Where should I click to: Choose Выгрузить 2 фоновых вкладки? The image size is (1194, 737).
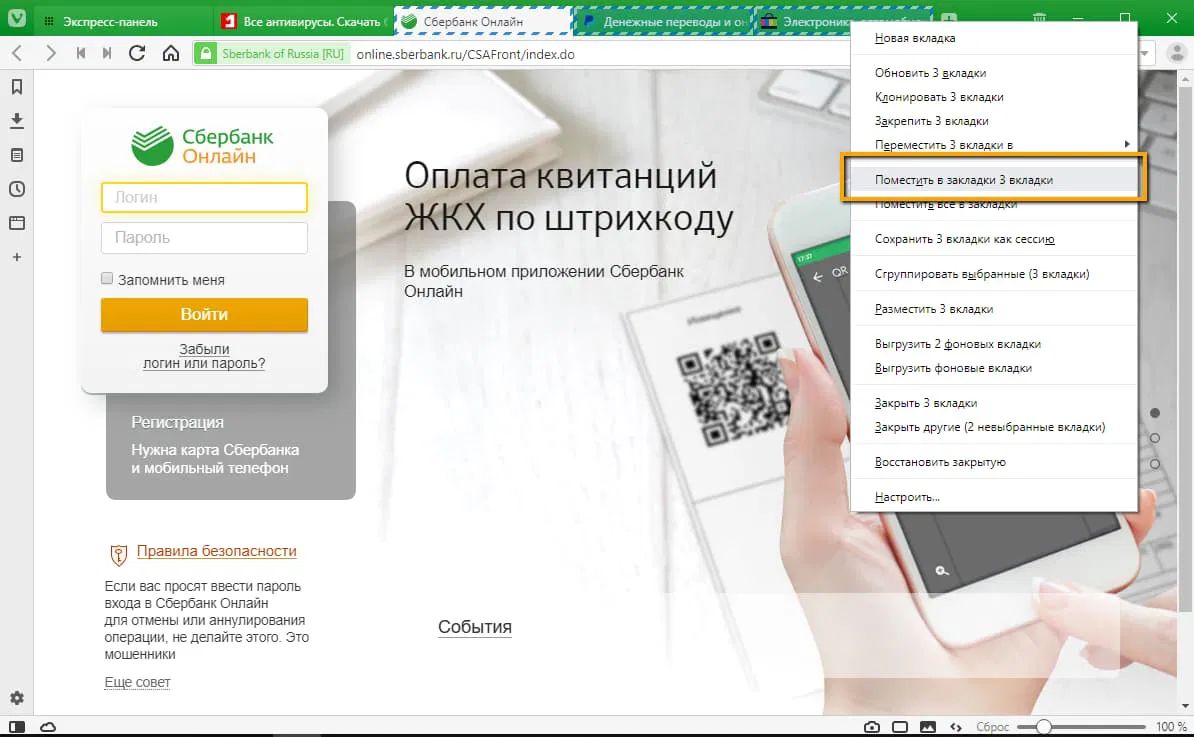point(994,344)
